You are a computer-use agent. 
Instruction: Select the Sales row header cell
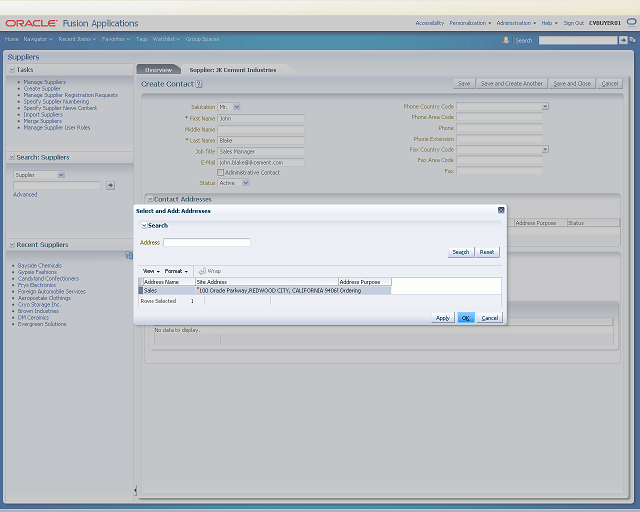pyautogui.click(x=141, y=291)
